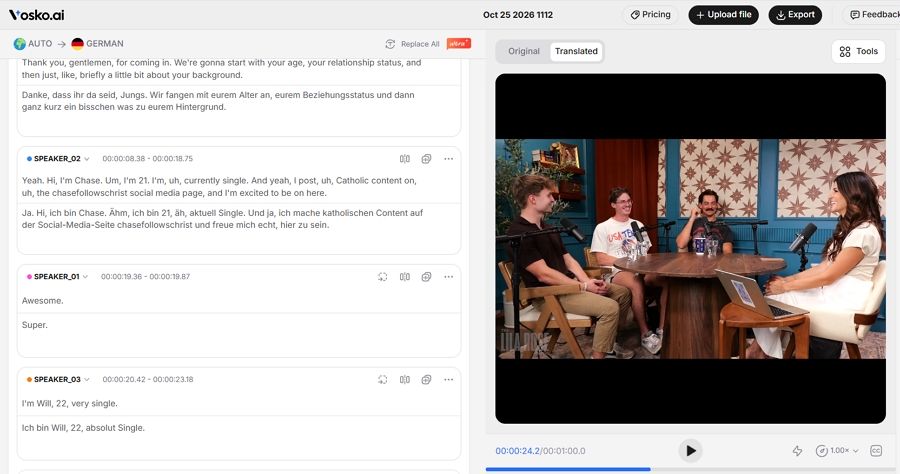Change the GERMAN target language

pyautogui.click(x=98, y=44)
